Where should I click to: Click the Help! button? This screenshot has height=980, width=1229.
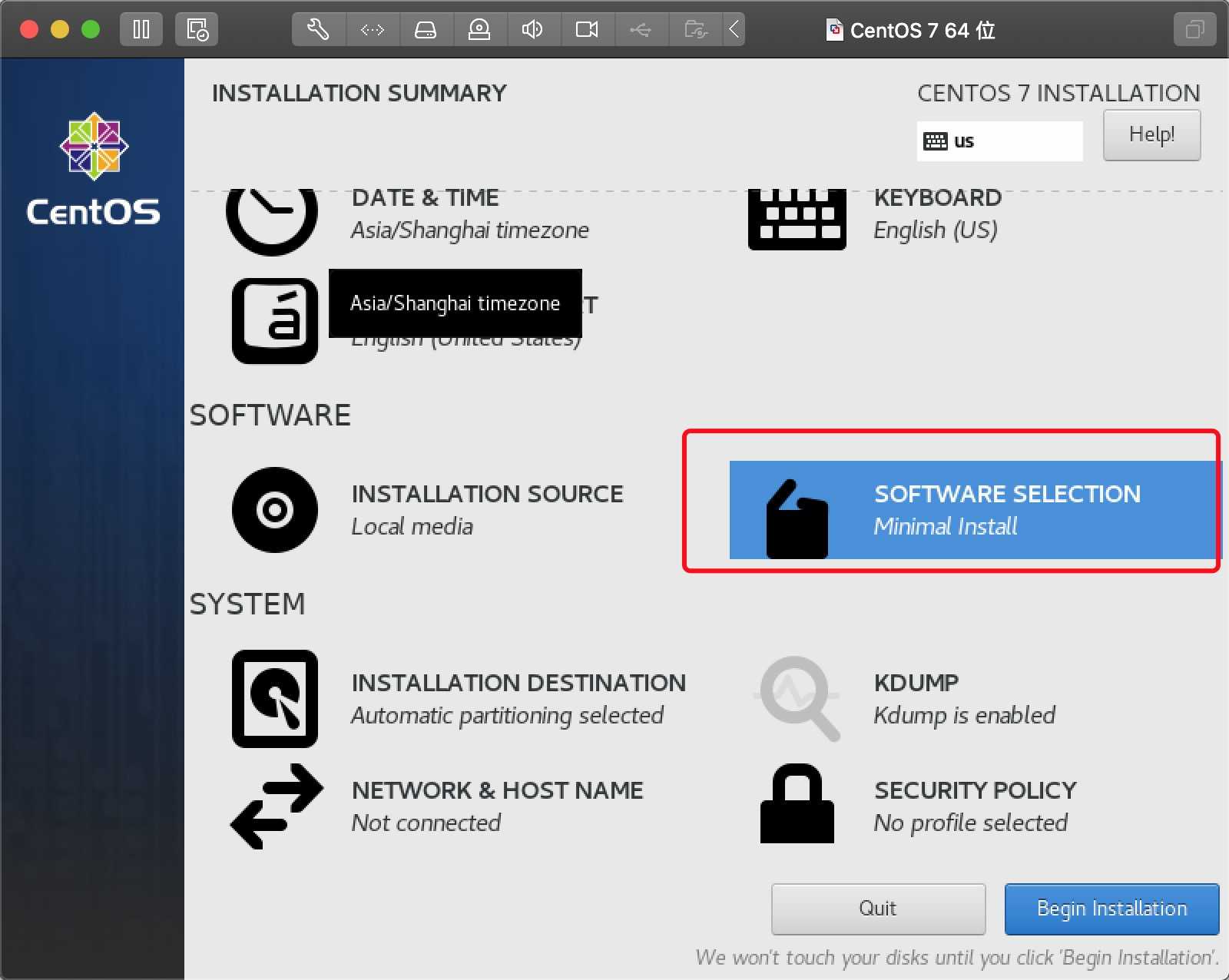[1151, 135]
